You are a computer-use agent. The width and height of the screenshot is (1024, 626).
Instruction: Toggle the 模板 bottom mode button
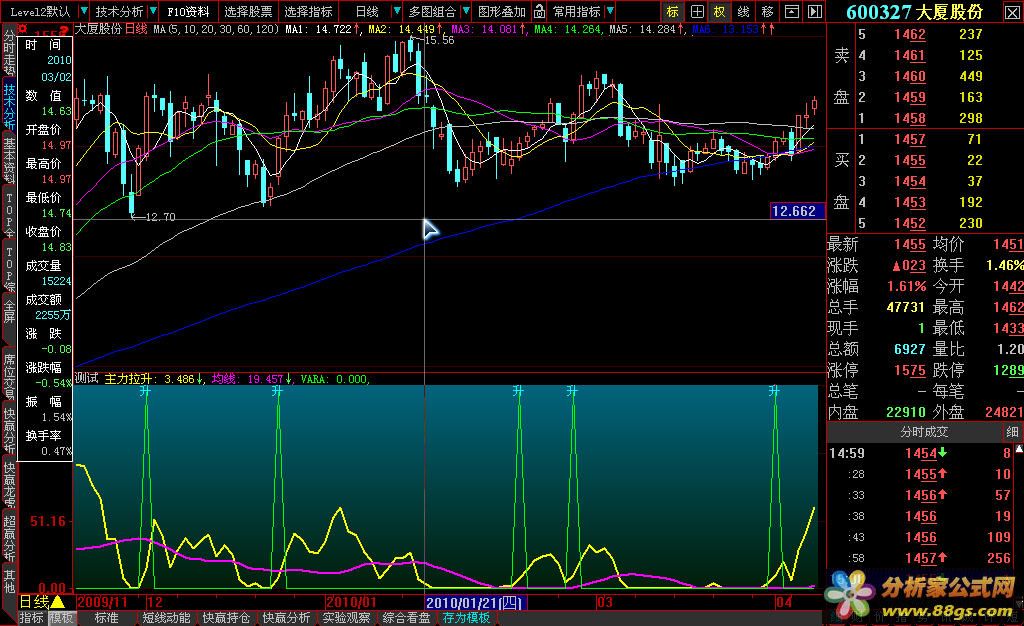click(x=62, y=618)
